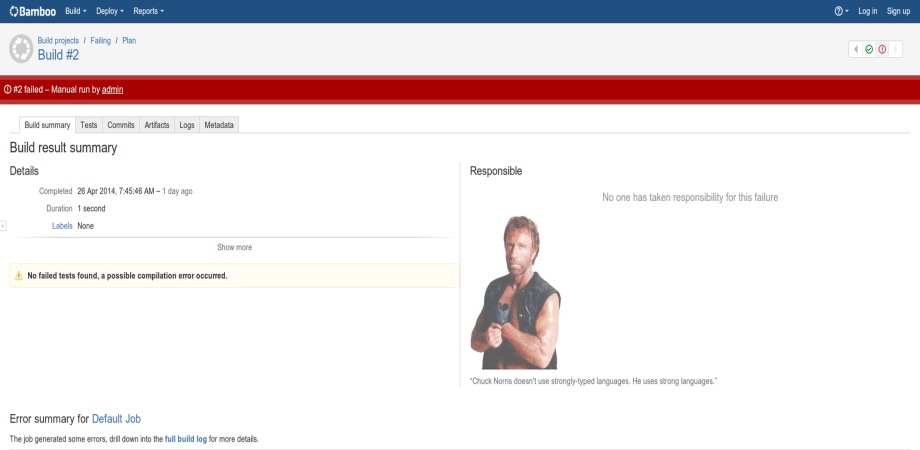
Task: Open the Logs tab
Action: pos(187,125)
